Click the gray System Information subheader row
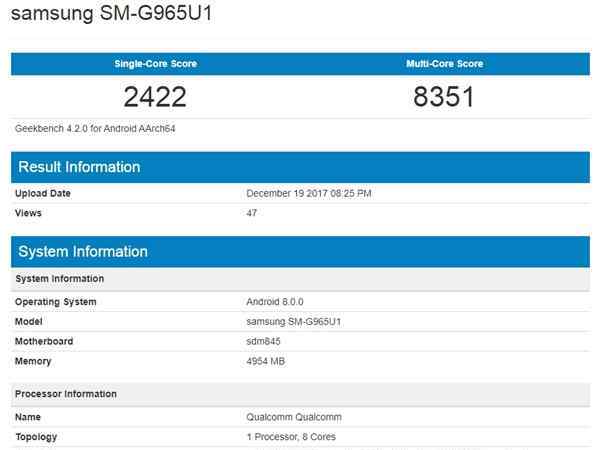The image size is (600, 450). [300, 279]
